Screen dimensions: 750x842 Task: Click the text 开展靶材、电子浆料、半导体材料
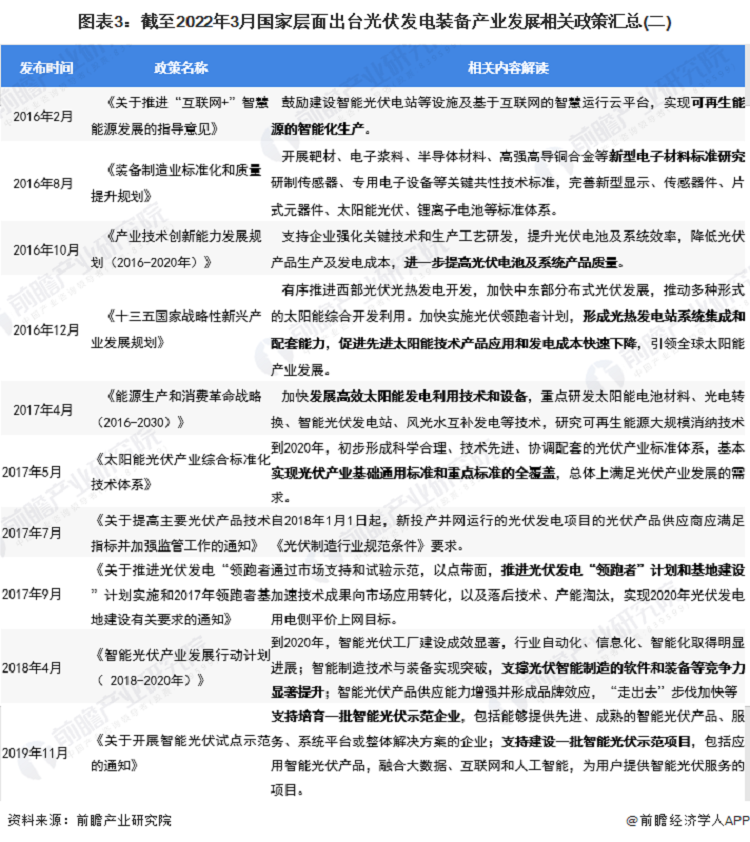pos(383,156)
